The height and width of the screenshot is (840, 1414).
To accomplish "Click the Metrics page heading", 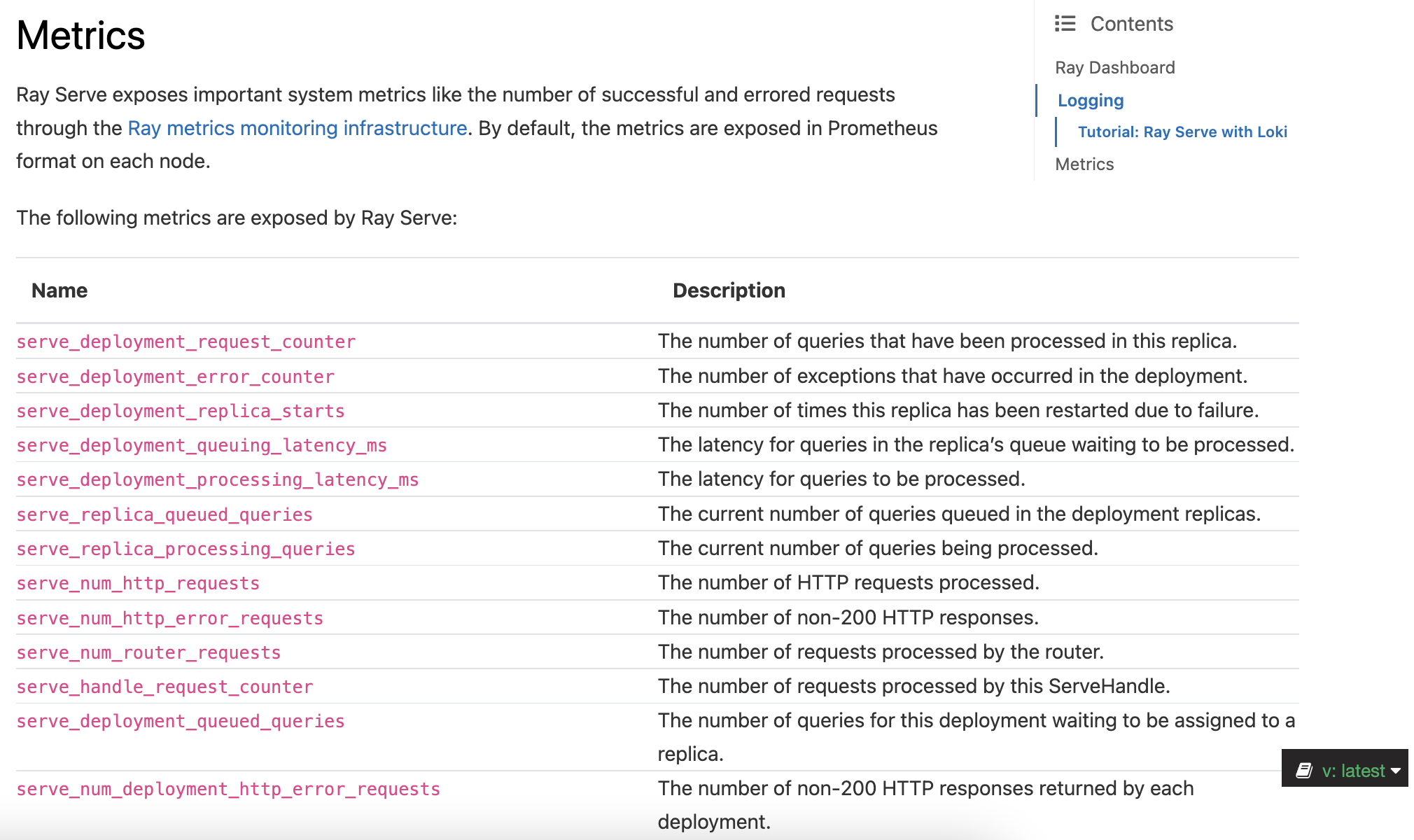I will click(80, 35).
